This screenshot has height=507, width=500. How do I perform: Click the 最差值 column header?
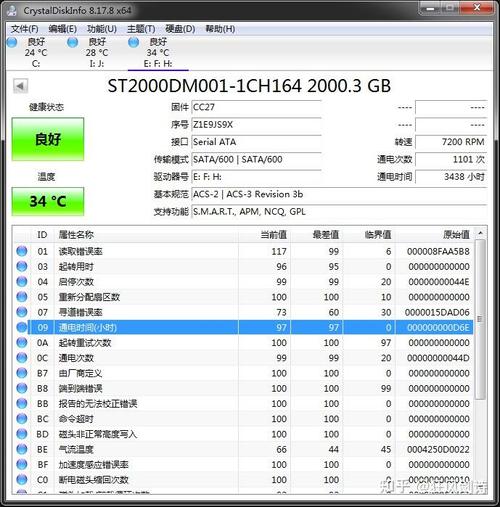coord(317,235)
